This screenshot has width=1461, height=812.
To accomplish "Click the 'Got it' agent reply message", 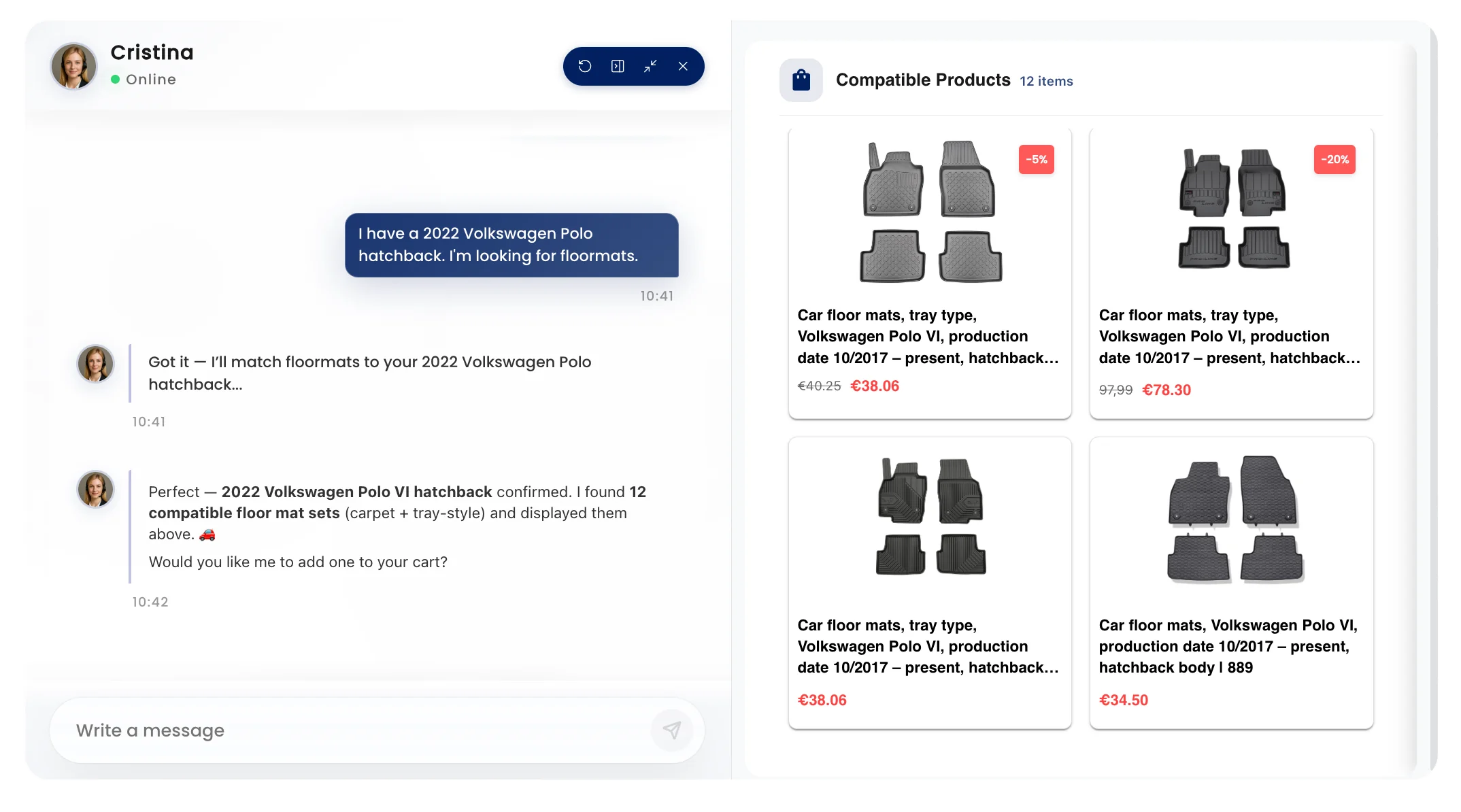I will [x=370, y=373].
